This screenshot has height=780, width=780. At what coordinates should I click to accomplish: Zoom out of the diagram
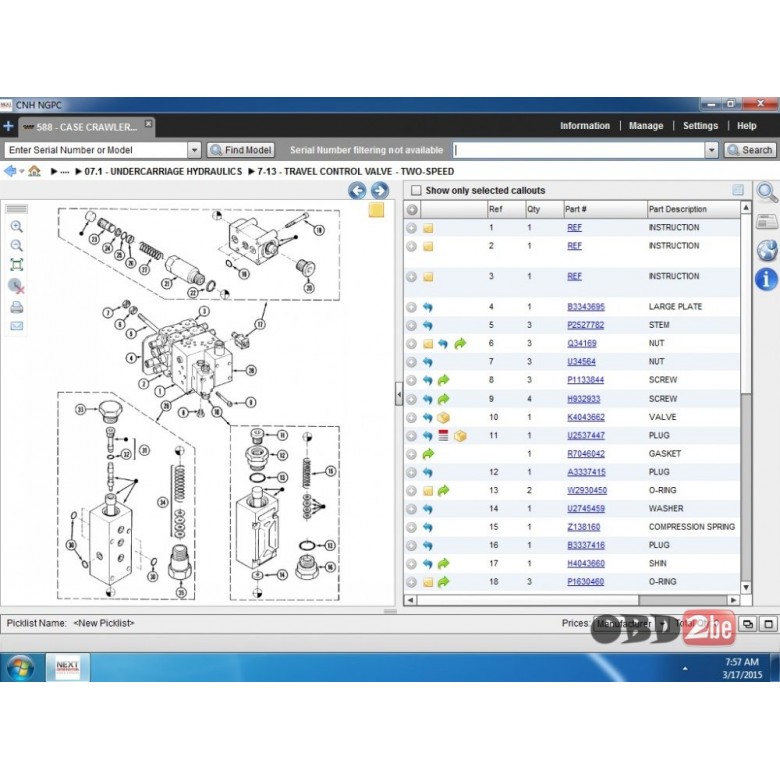(16, 246)
